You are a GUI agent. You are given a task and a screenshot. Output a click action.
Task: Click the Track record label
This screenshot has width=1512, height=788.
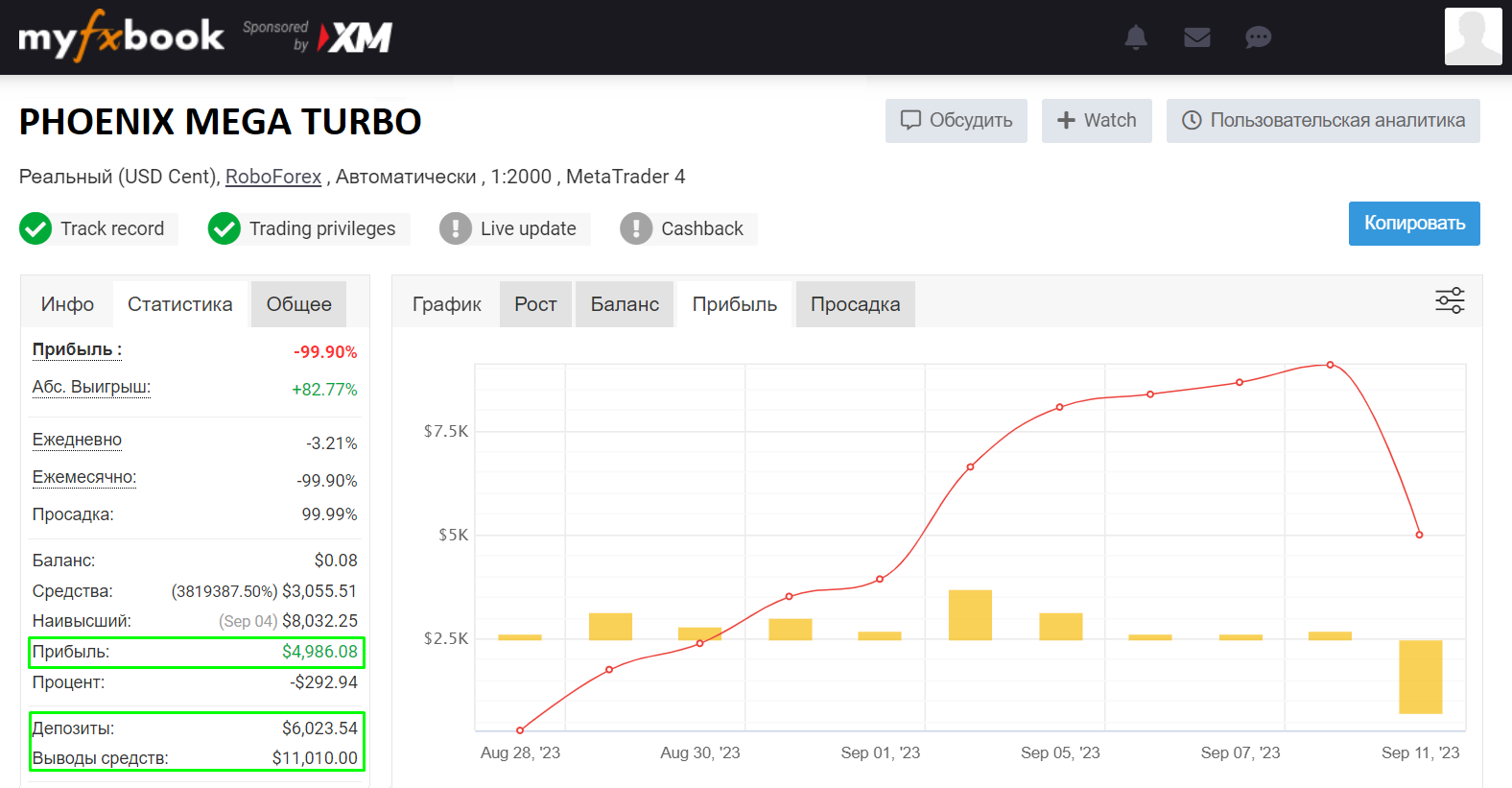coord(112,228)
